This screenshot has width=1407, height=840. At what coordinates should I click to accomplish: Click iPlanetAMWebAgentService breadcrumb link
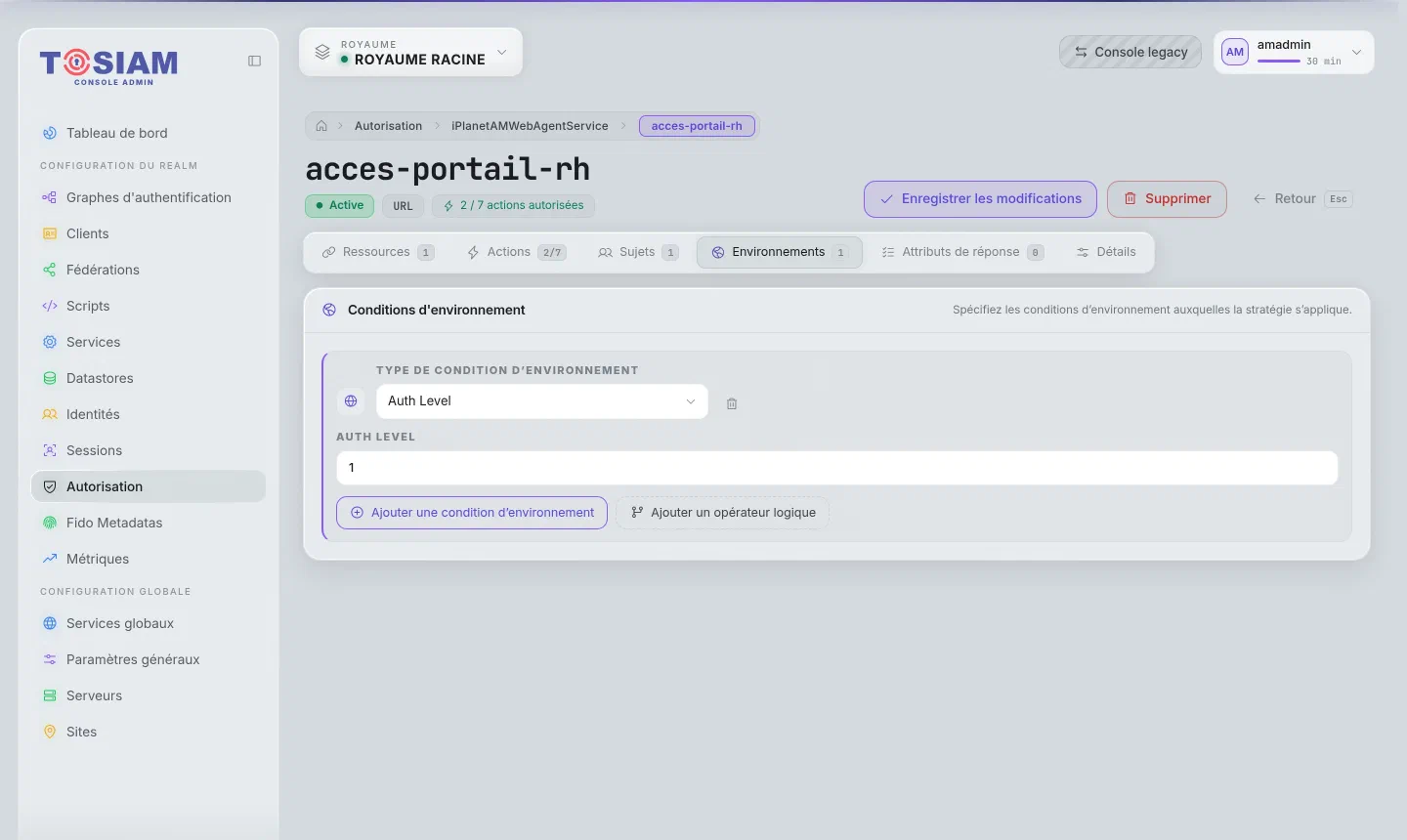[530, 126]
